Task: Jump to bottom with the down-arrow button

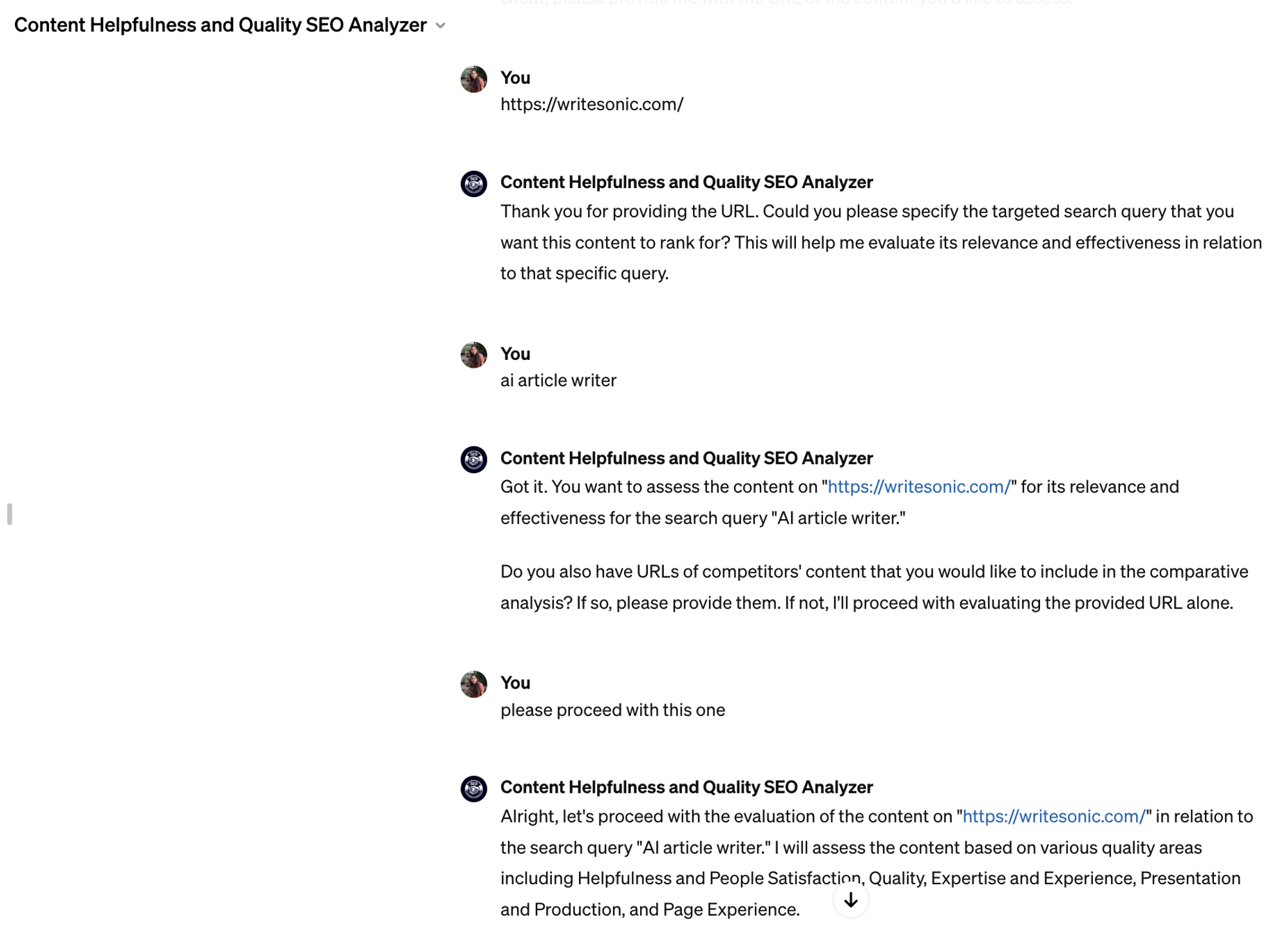Action: tap(850, 900)
